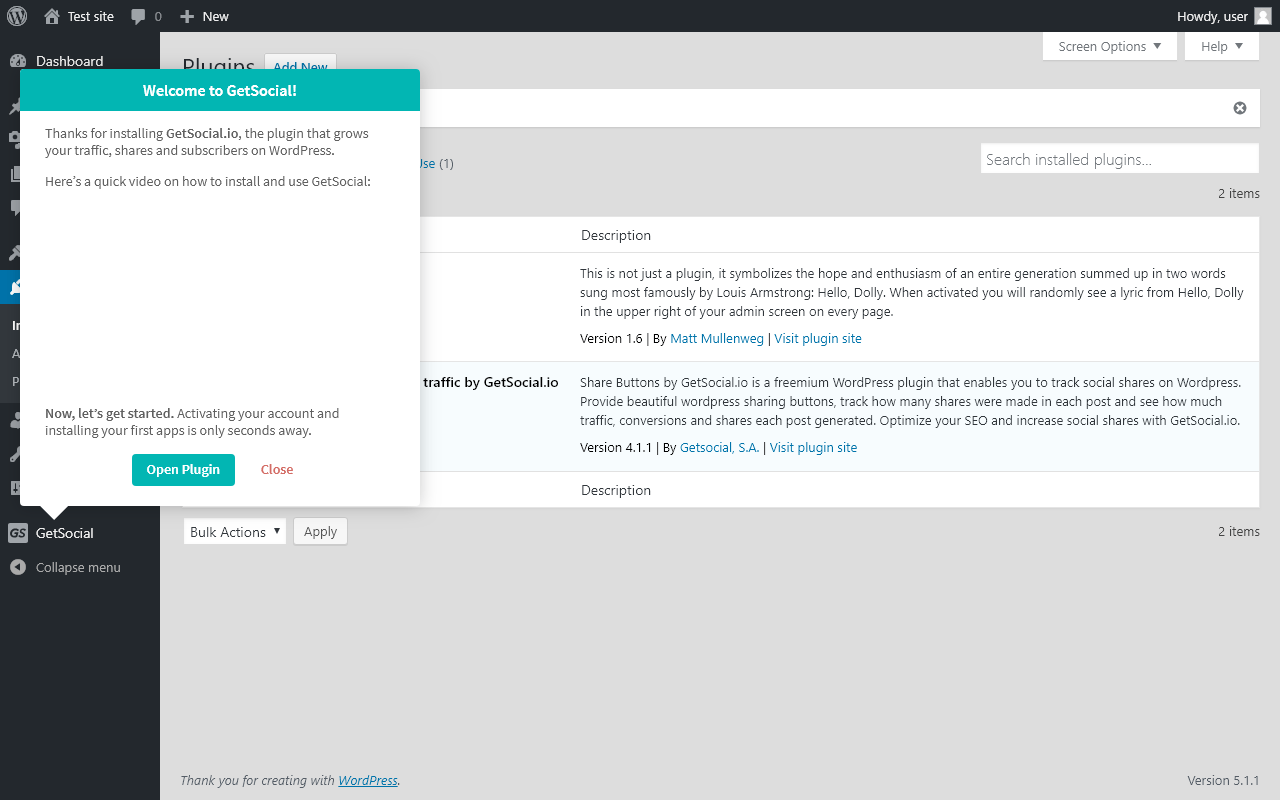Viewport: 1280px width, 800px height.
Task: Click the home icon beside Test site
Action: (x=52, y=16)
